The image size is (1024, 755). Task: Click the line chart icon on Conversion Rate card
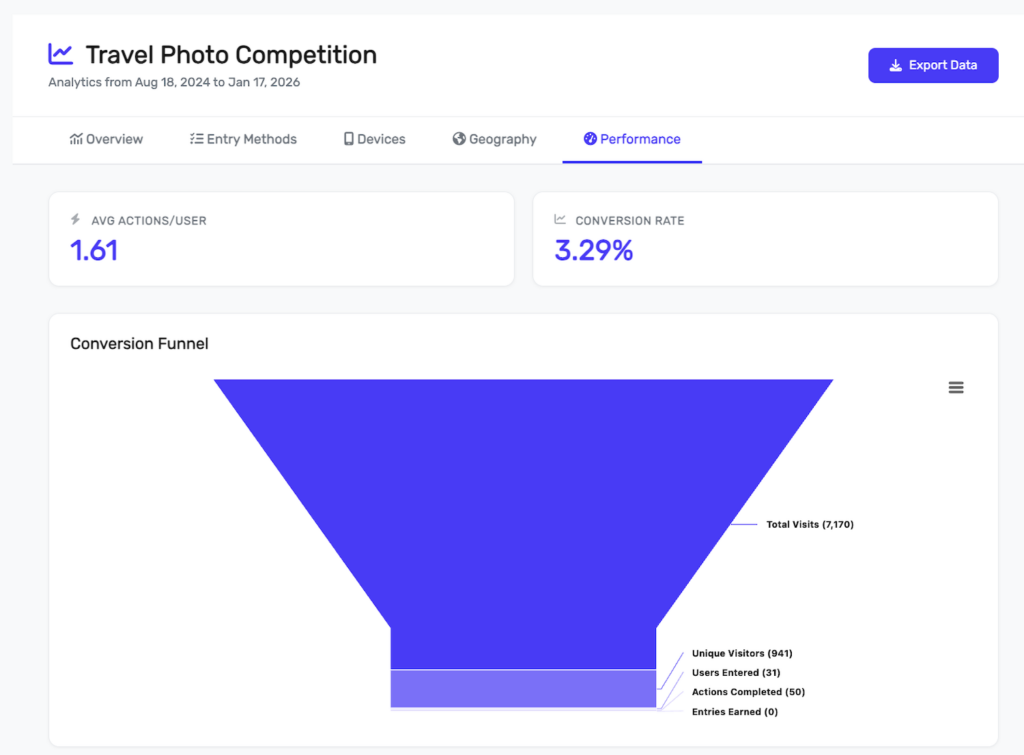(x=560, y=219)
